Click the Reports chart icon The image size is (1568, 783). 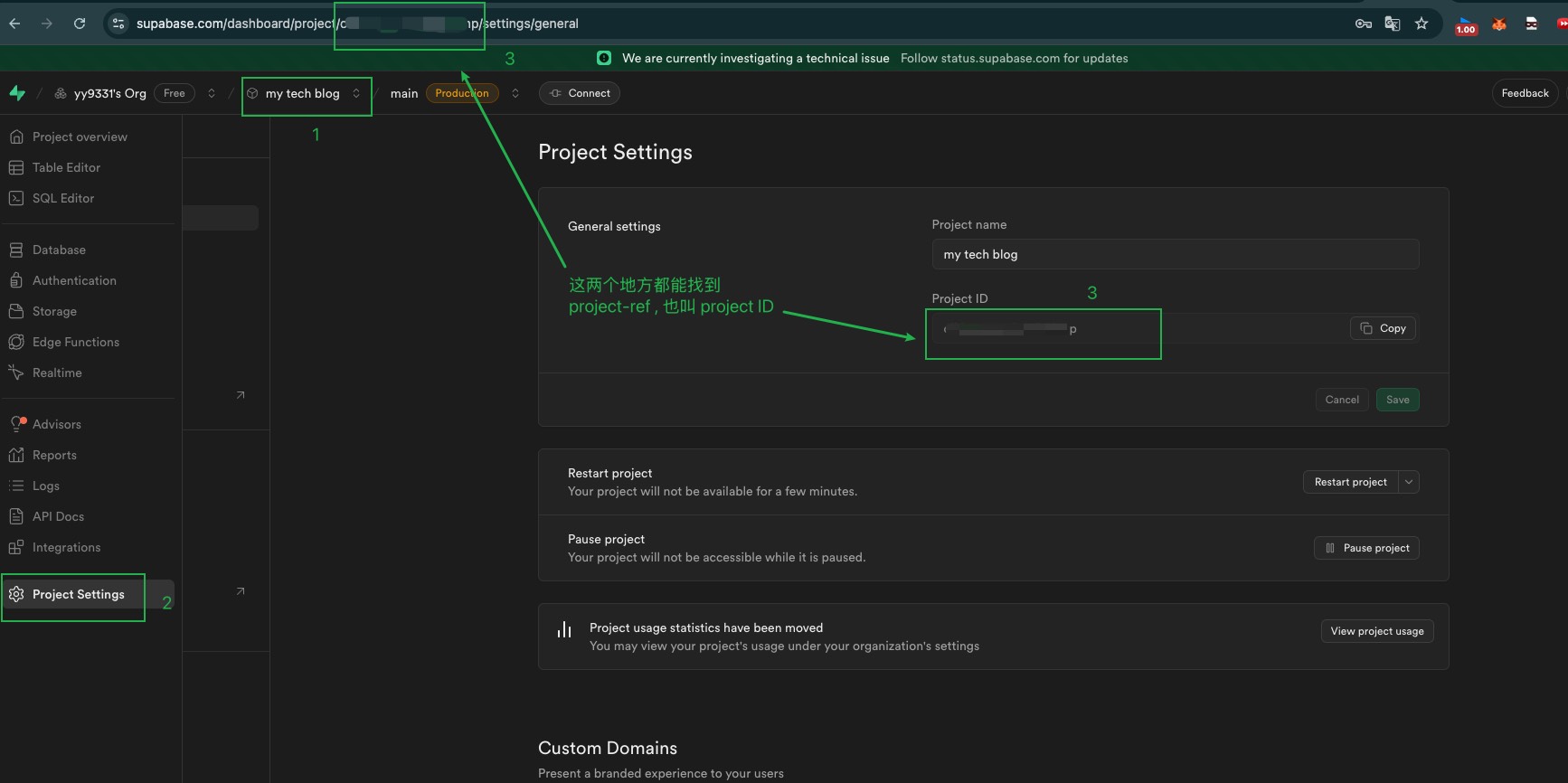point(16,455)
